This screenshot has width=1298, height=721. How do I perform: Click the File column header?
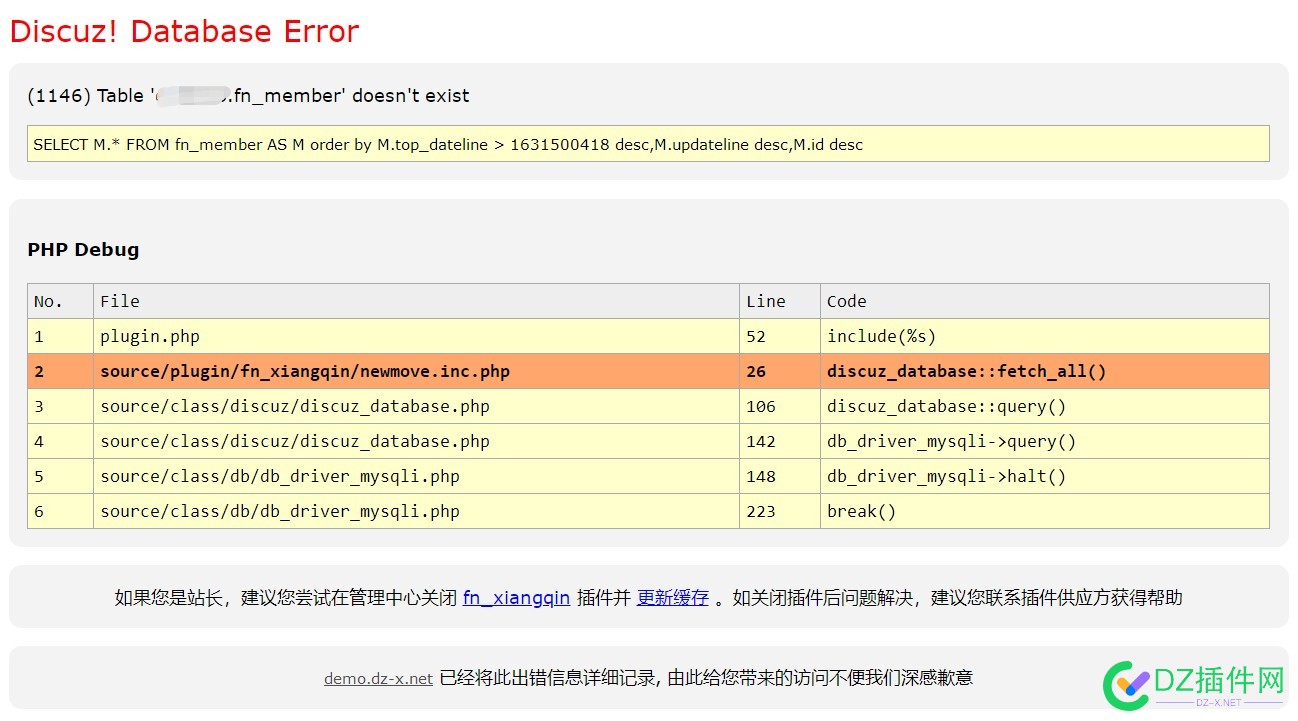(416, 301)
